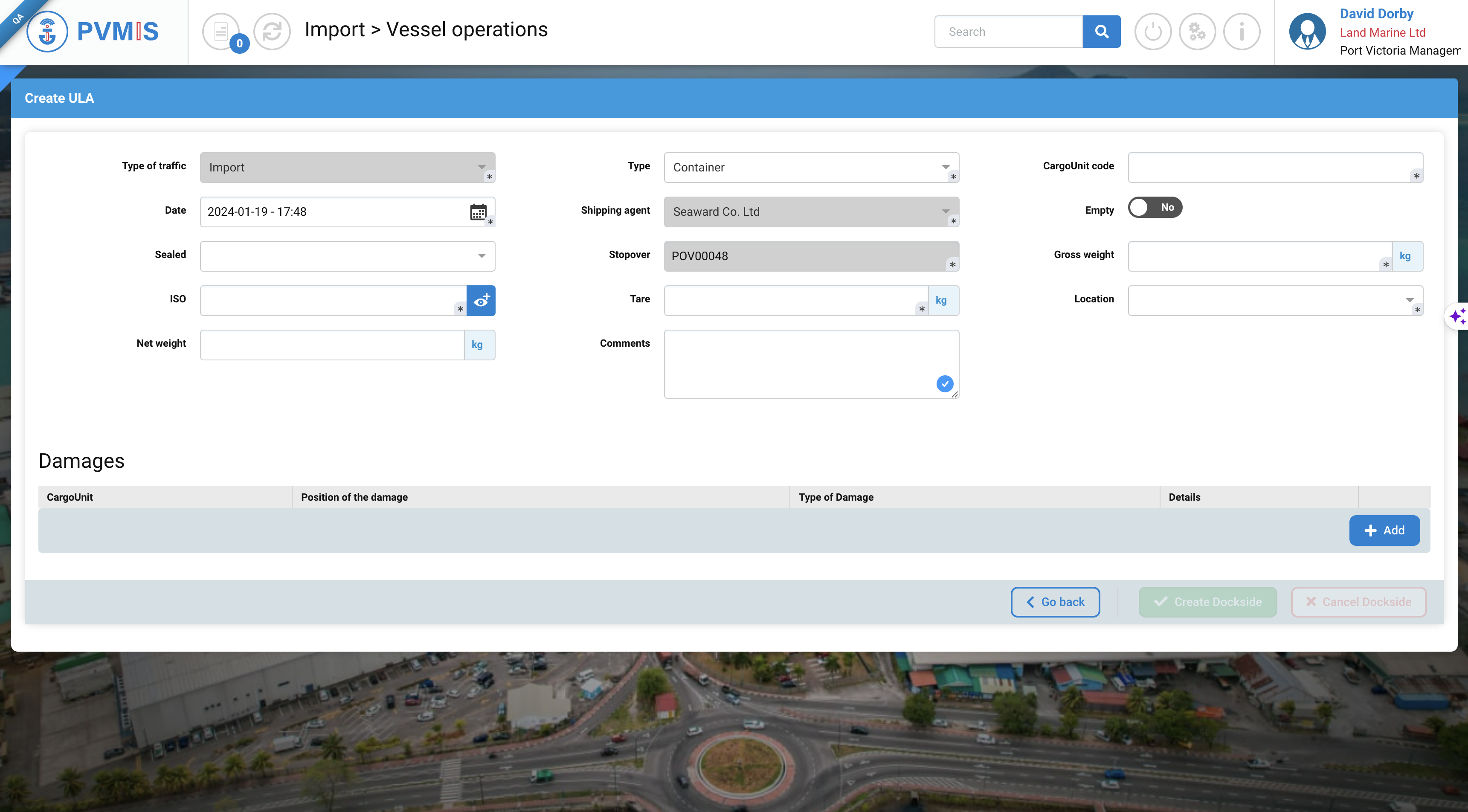Image resolution: width=1468 pixels, height=812 pixels.
Task: Open the Shipping agent dropdown
Action: (x=811, y=212)
